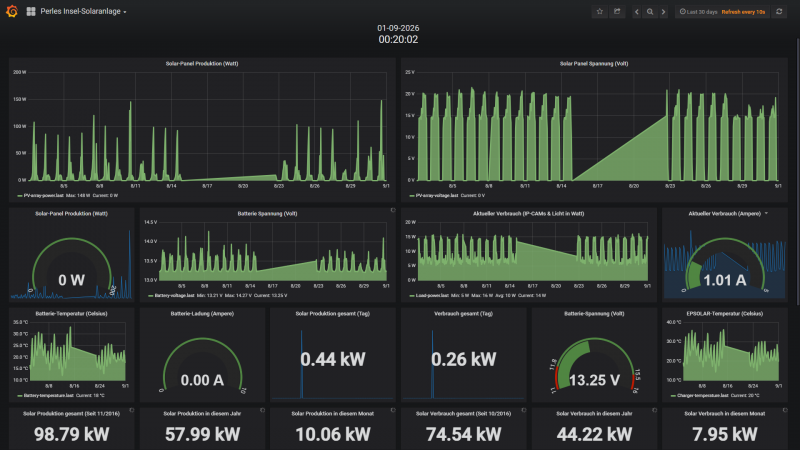Open Aktueller Verbrauch (IP-CAMs & Licht in Watt) title
The image size is (800, 450).
(x=528, y=214)
